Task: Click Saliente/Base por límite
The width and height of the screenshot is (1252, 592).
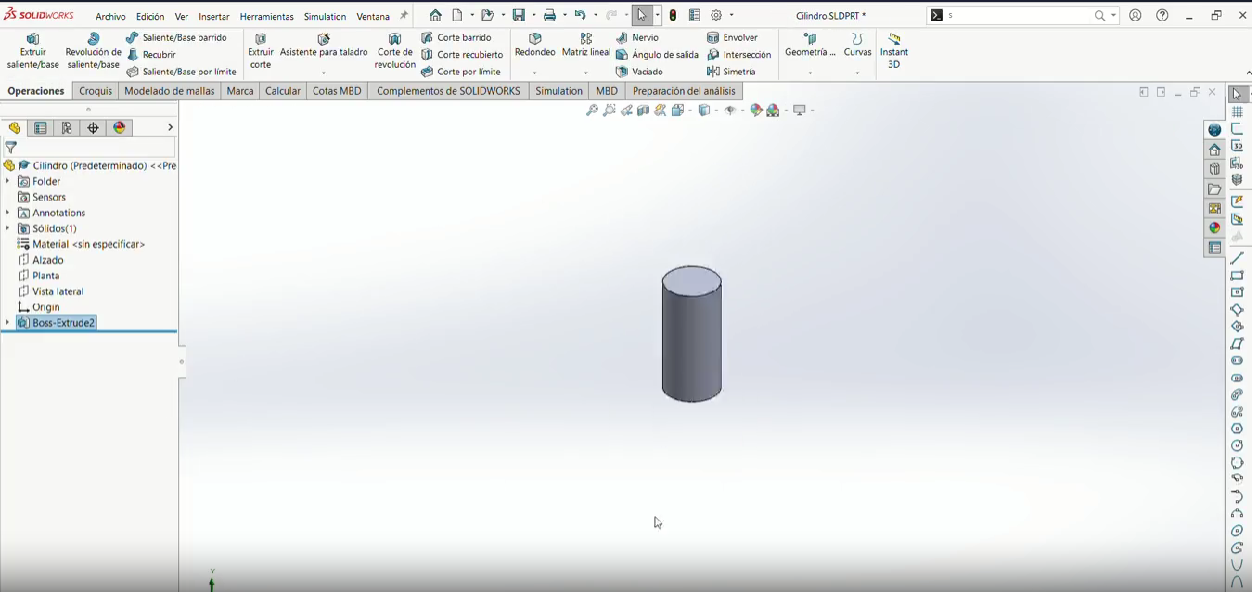Action: point(181,72)
